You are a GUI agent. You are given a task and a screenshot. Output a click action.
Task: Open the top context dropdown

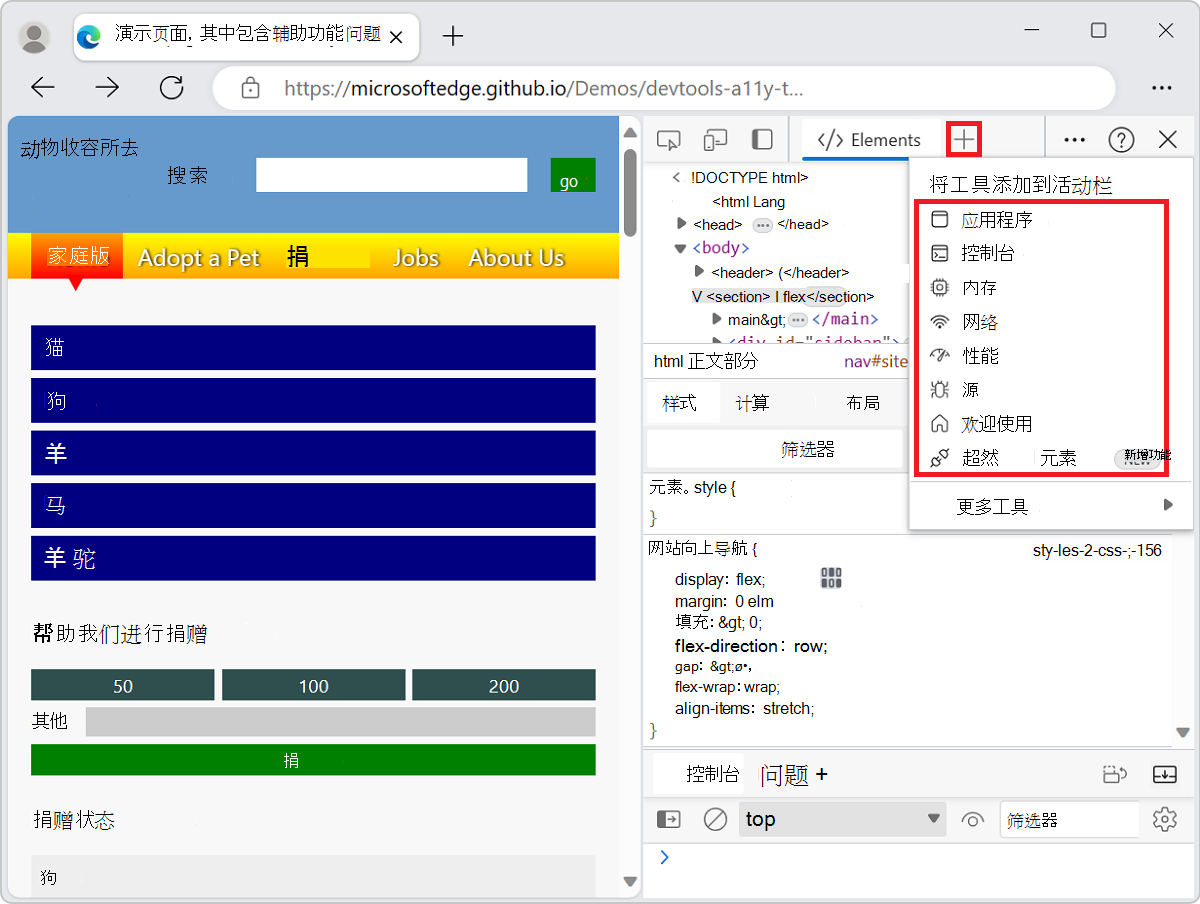pos(842,819)
